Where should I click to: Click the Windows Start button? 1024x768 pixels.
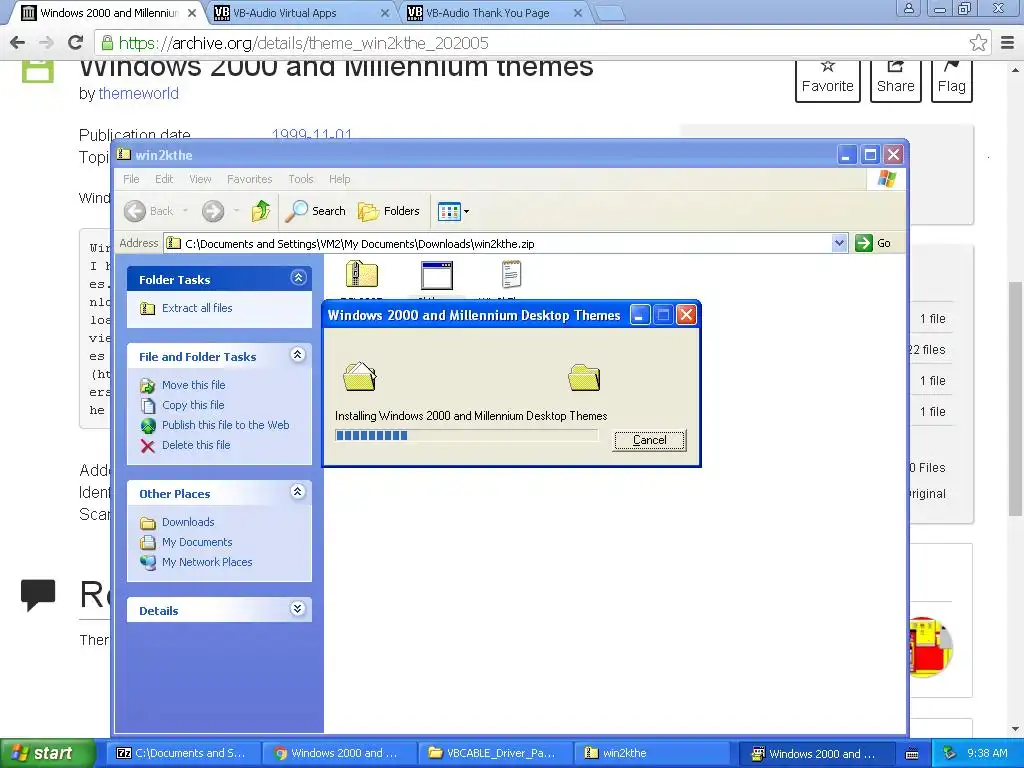pos(47,753)
